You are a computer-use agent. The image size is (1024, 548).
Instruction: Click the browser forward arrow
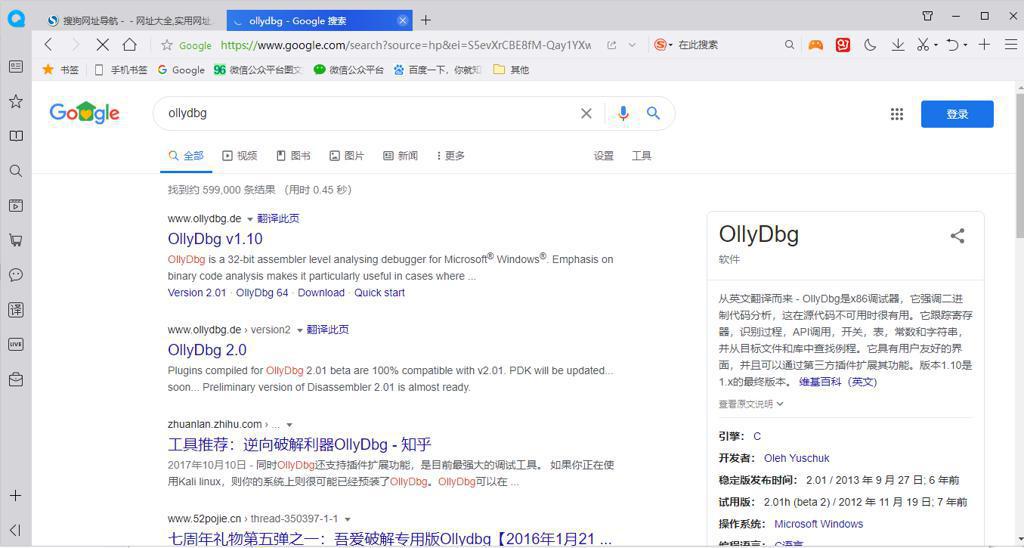pos(75,44)
